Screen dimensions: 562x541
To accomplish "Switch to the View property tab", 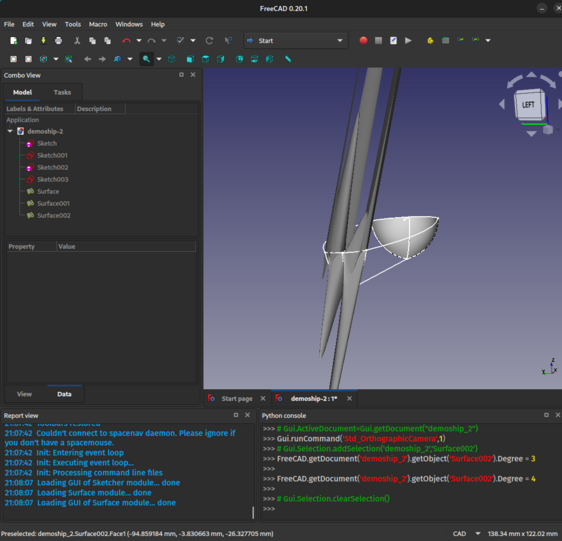I will 24,394.
